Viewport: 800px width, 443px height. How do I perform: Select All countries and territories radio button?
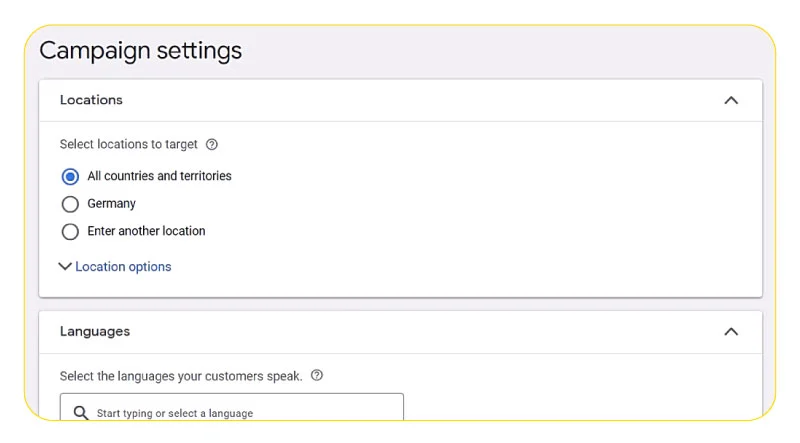(x=70, y=177)
